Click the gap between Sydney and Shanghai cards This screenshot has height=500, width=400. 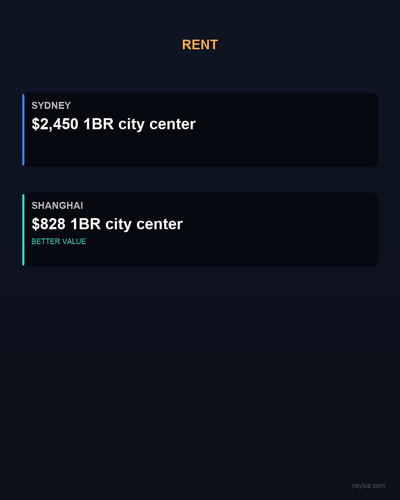click(200, 180)
